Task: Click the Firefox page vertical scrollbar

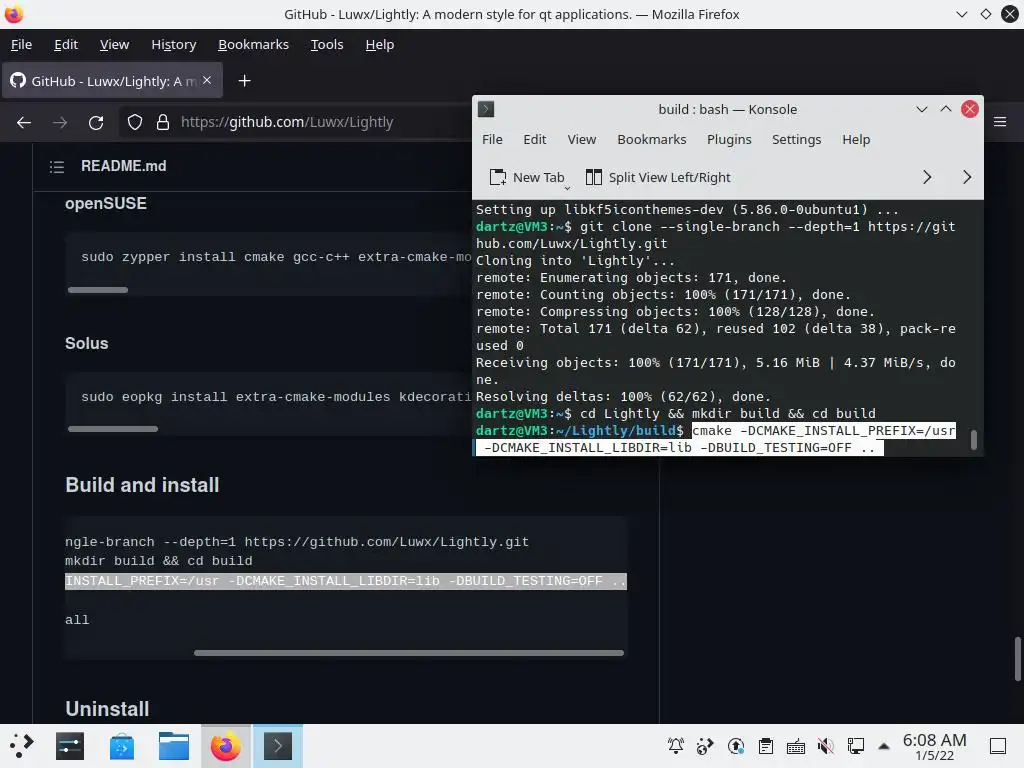Action: coord(1017,659)
